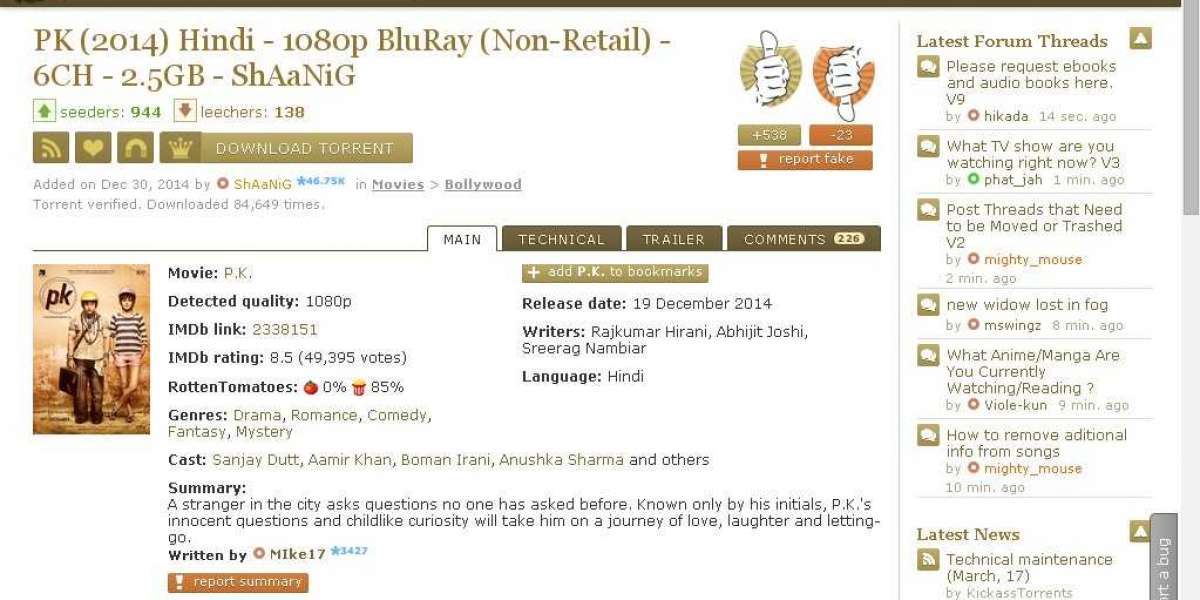Click the thumbs down vote icon
The height and width of the screenshot is (600, 1200).
(x=842, y=75)
